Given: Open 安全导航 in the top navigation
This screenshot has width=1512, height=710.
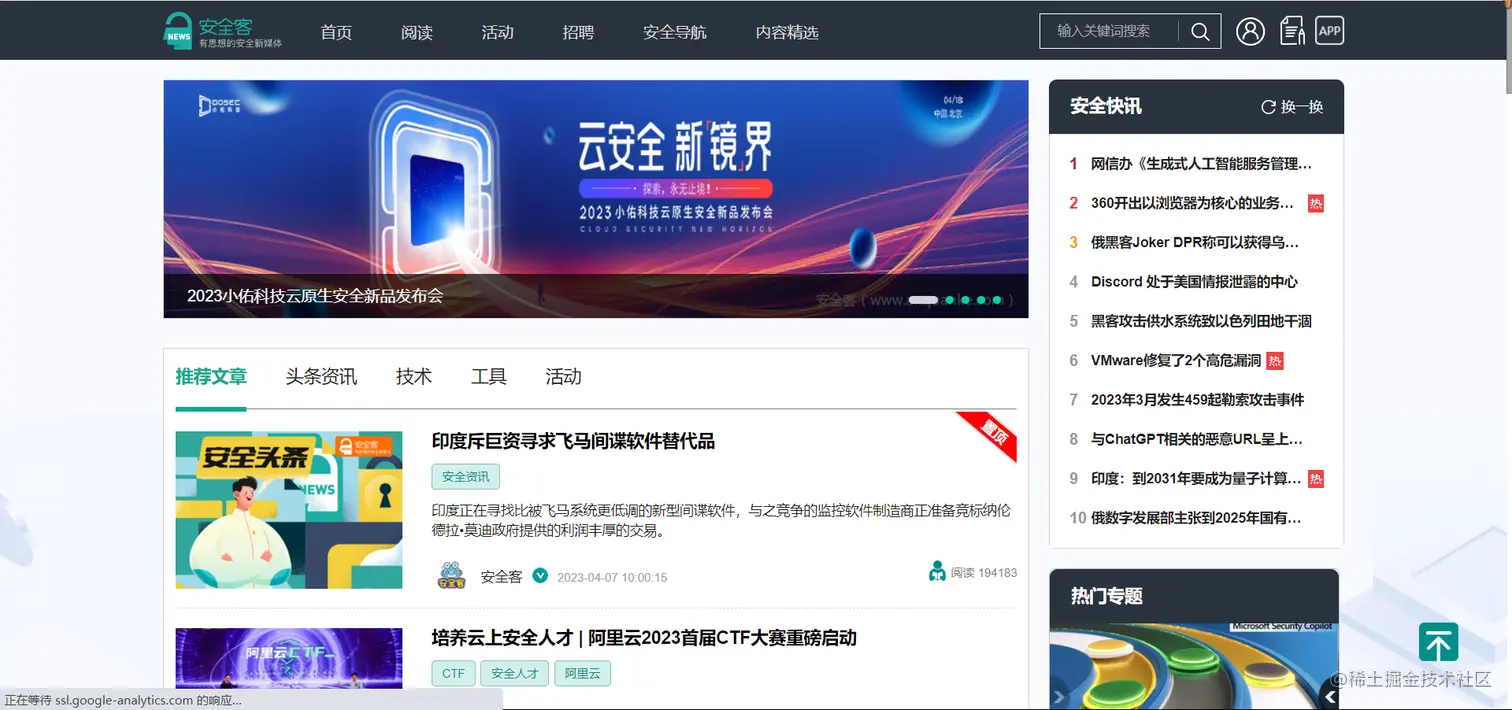Looking at the screenshot, I should [675, 32].
